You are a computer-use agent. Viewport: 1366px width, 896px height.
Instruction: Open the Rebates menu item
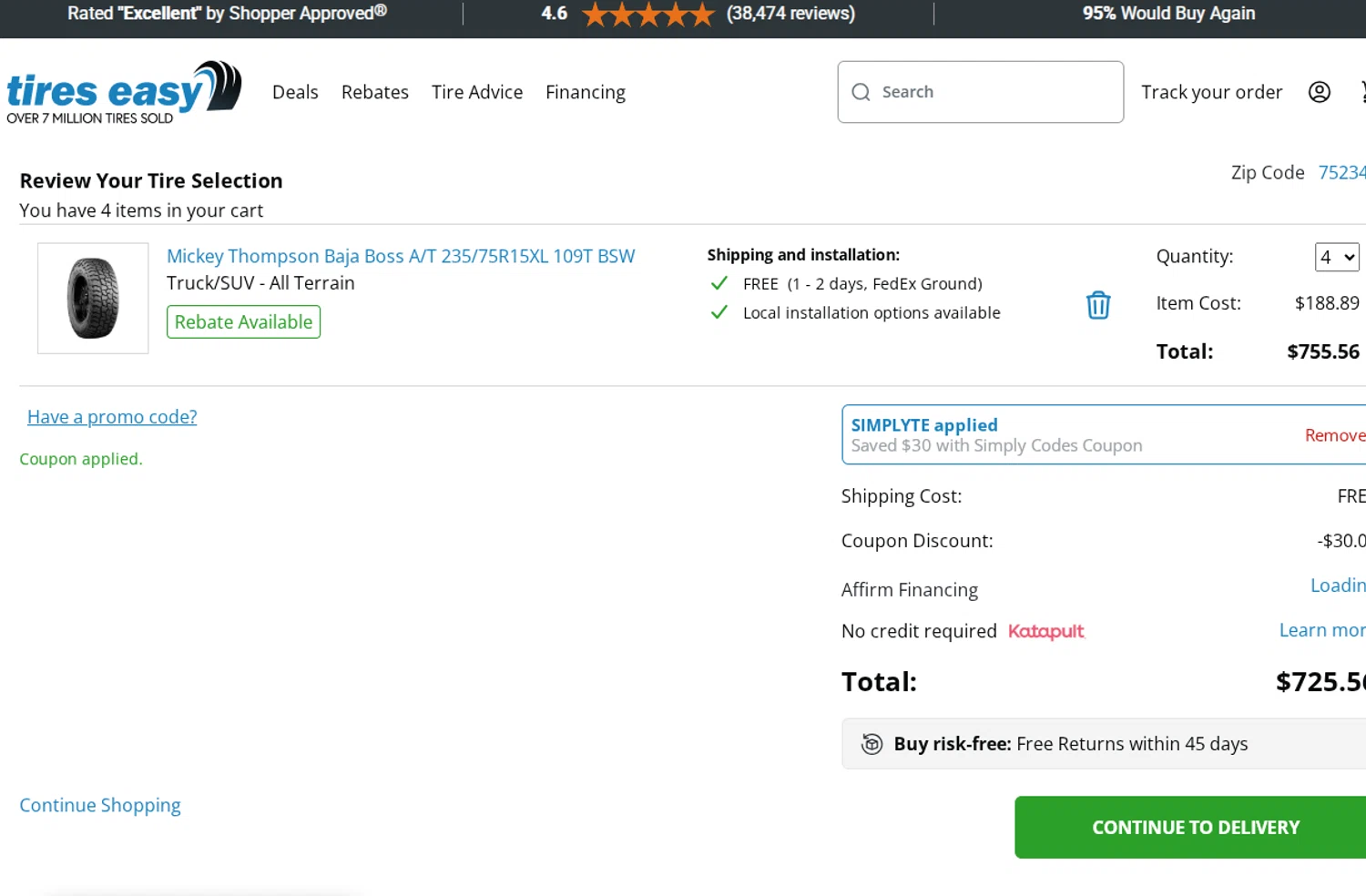[x=374, y=92]
